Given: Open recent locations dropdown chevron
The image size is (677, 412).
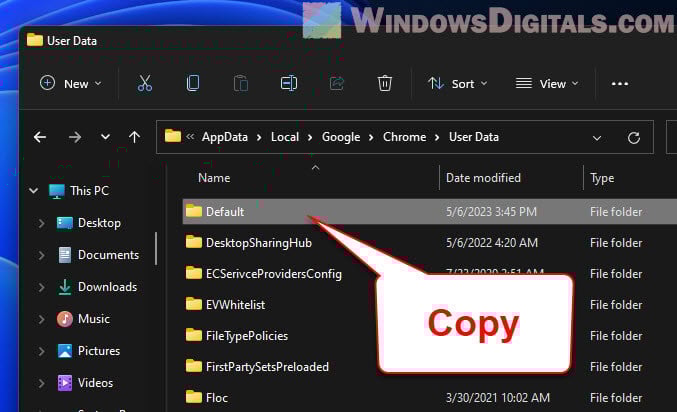Looking at the screenshot, I should [x=105, y=137].
